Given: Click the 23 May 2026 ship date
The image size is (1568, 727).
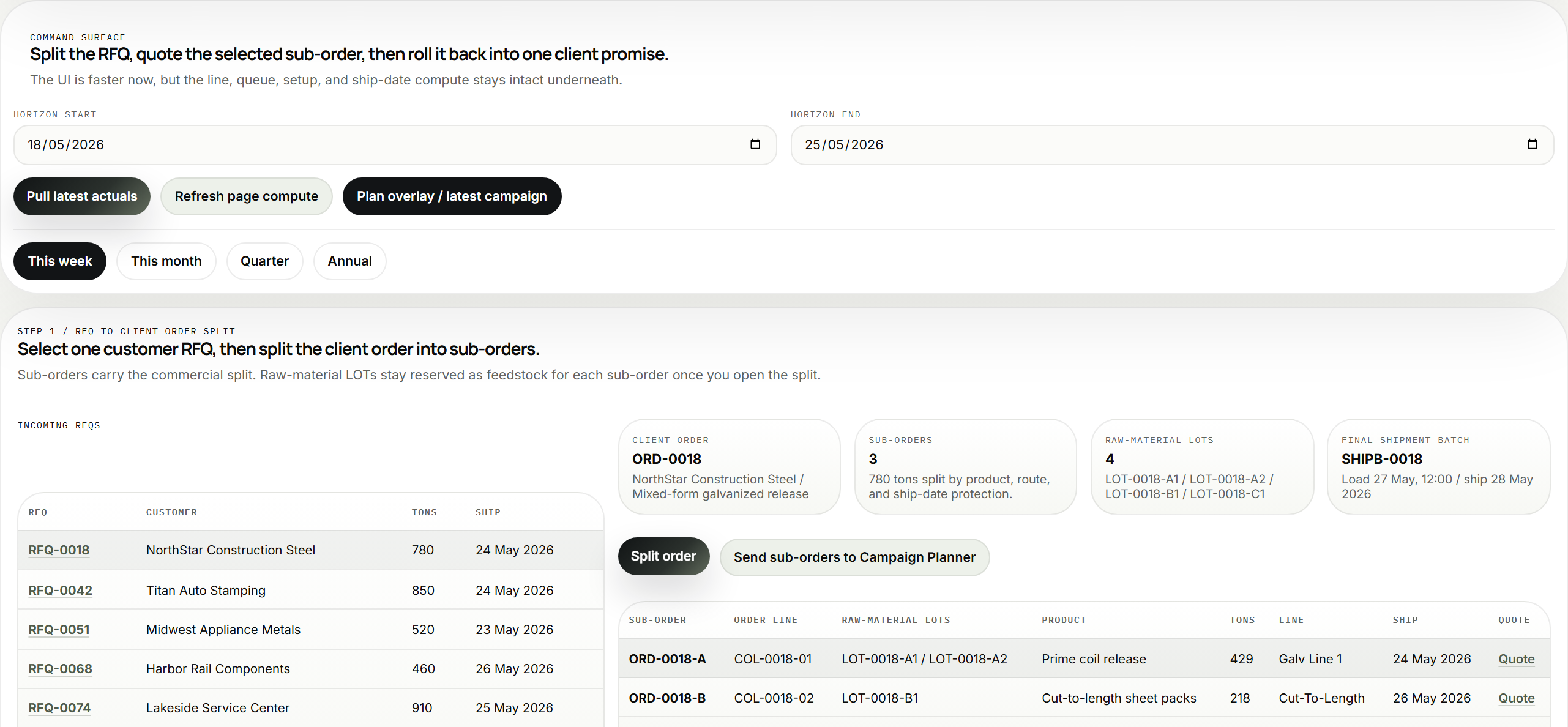Looking at the screenshot, I should [x=514, y=630].
